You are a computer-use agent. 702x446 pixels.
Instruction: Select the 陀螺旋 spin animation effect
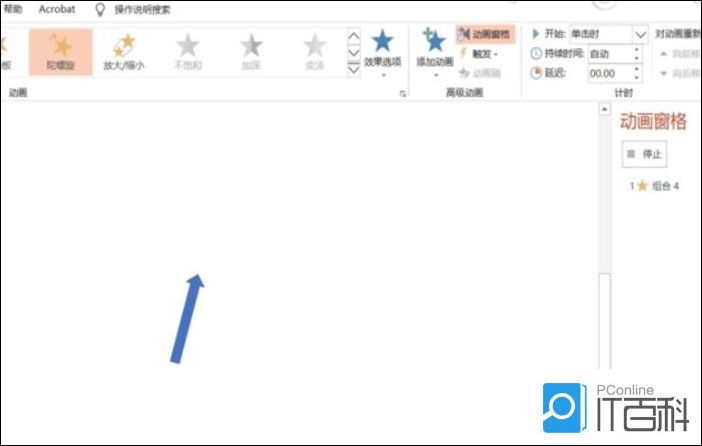pos(60,52)
